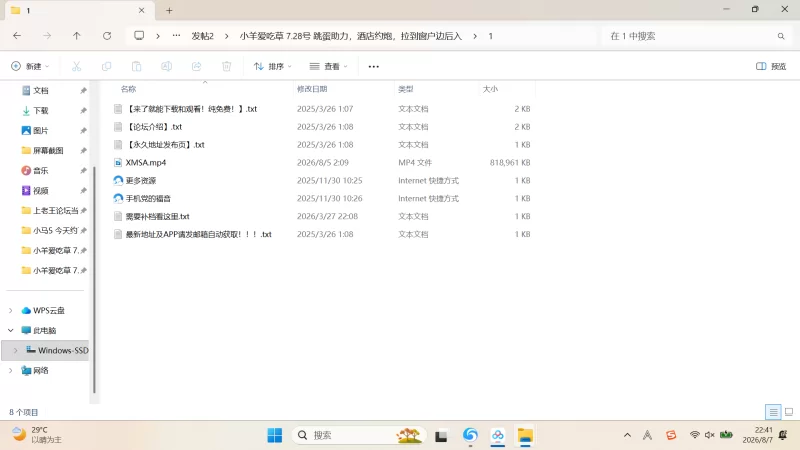The width and height of the screenshot is (800, 450).
Task: Add a new tab with plus button
Action: 169,10
